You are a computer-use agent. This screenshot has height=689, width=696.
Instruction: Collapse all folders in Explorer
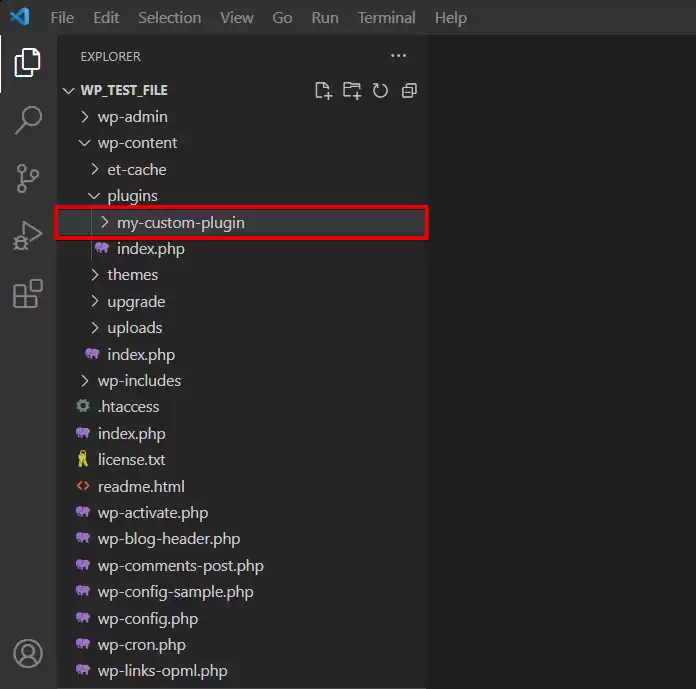tap(408, 91)
